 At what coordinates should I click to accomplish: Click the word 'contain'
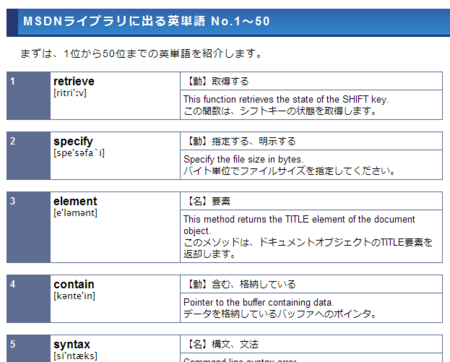point(74,284)
